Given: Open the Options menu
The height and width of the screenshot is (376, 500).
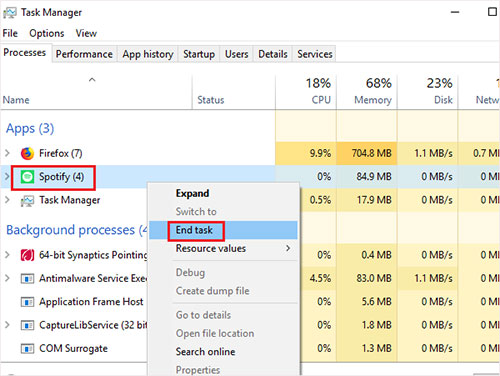Looking at the screenshot, I should coord(47,33).
